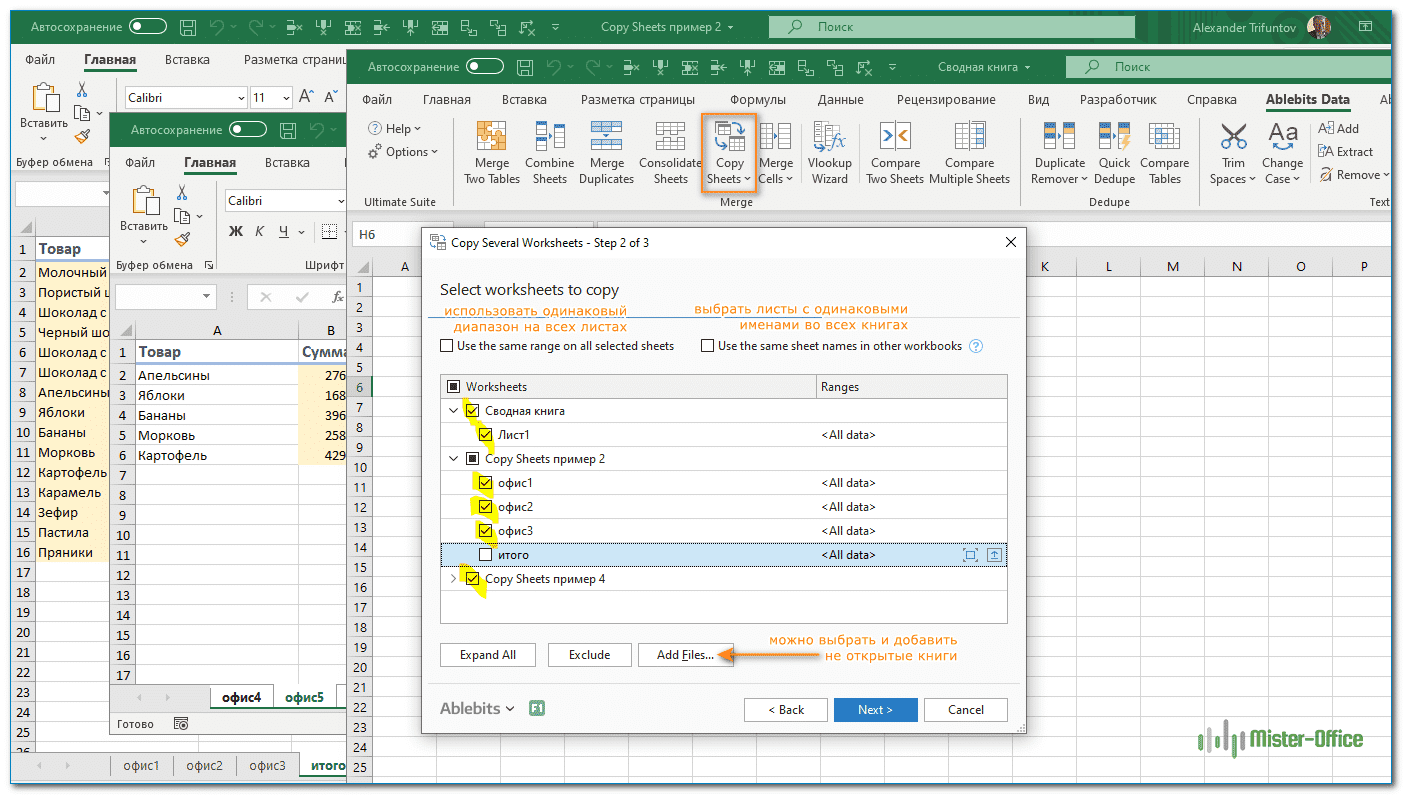Open Consolidate Sheets tool
Image resolution: width=1403 pixels, height=795 pixels.
tap(670, 153)
